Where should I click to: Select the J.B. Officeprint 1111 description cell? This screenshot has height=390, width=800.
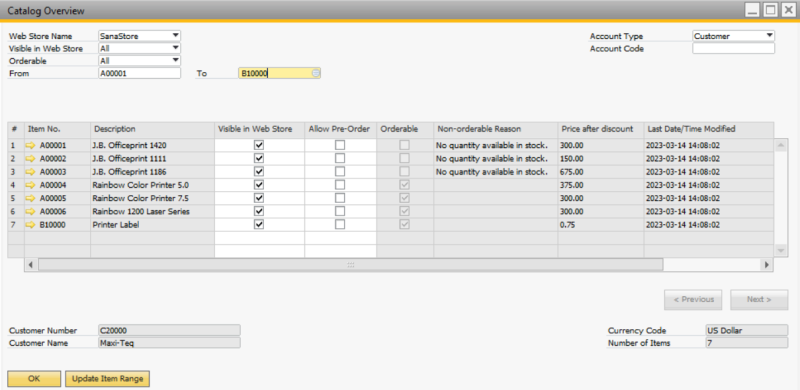tap(153, 159)
